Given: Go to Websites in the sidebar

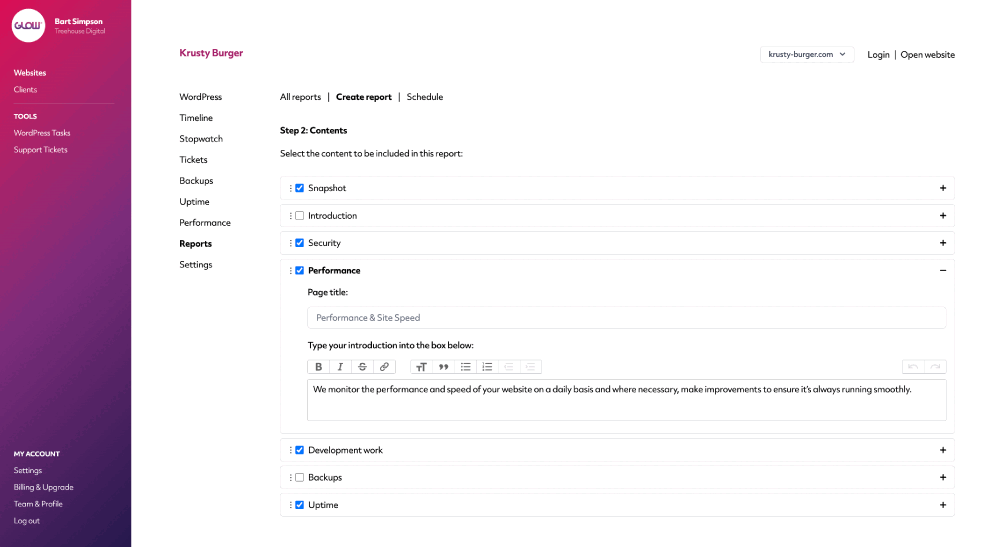Looking at the screenshot, I should tap(30, 73).
